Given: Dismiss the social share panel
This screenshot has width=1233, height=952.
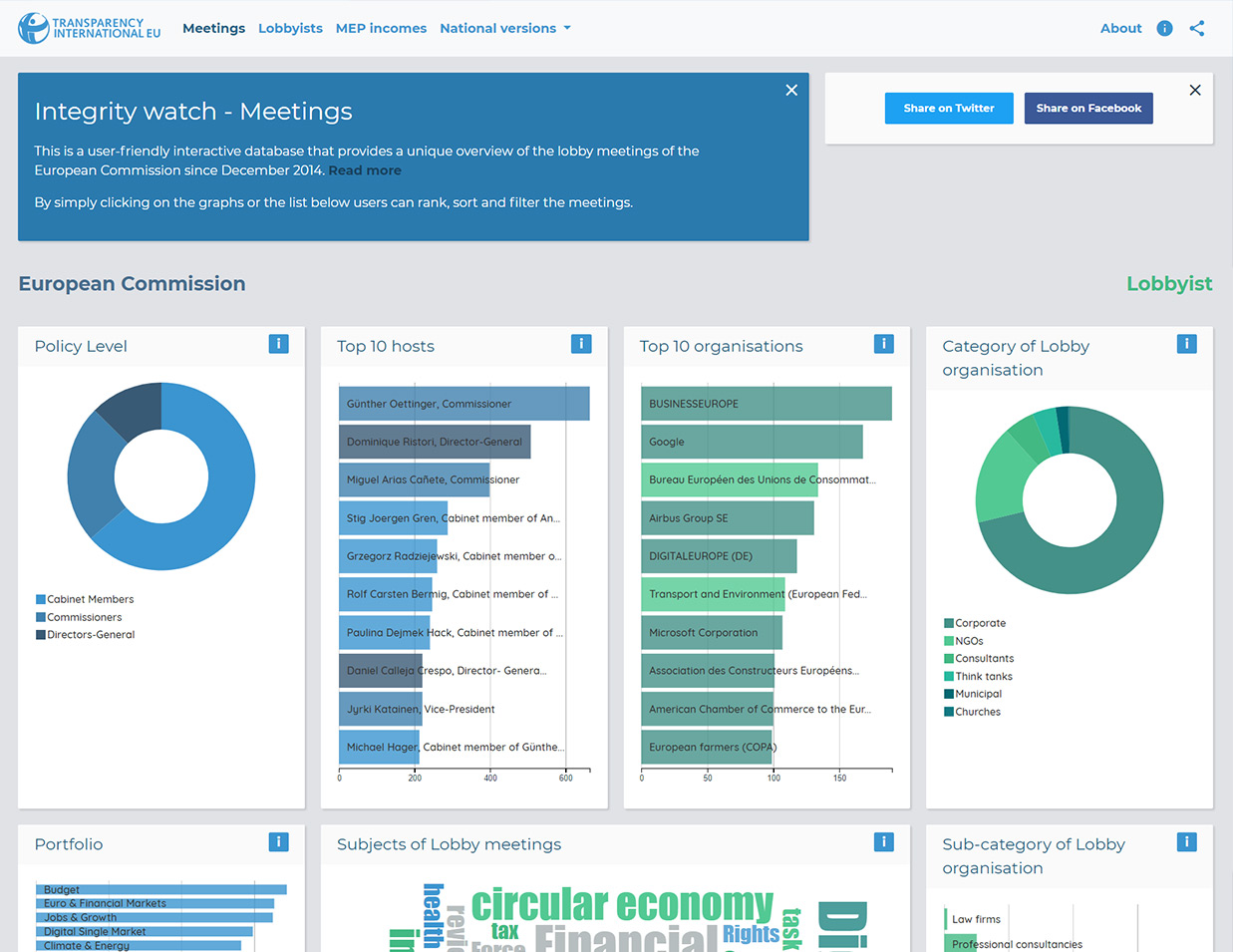Looking at the screenshot, I should [1195, 90].
